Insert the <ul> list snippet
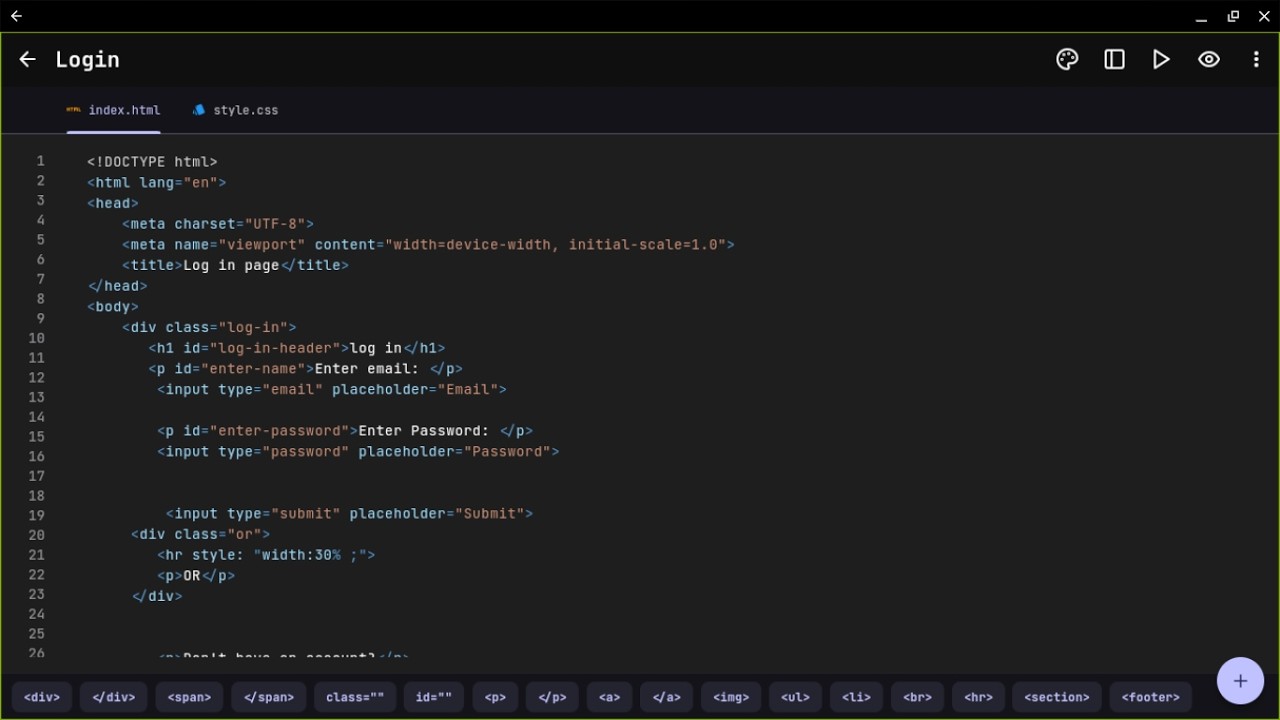Image resolution: width=1280 pixels, height=720 pixels. pos(796,697)
